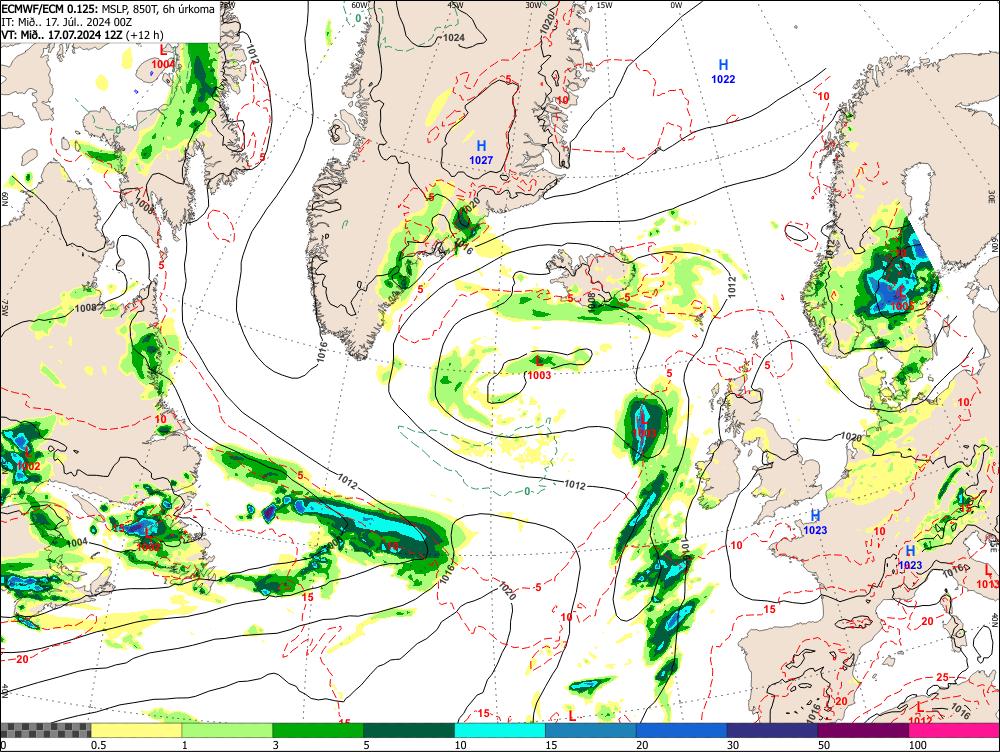This screenshot has height=752, width=1000.
Task: Click the L 1003 low west of Ireland
Action: 643,426
